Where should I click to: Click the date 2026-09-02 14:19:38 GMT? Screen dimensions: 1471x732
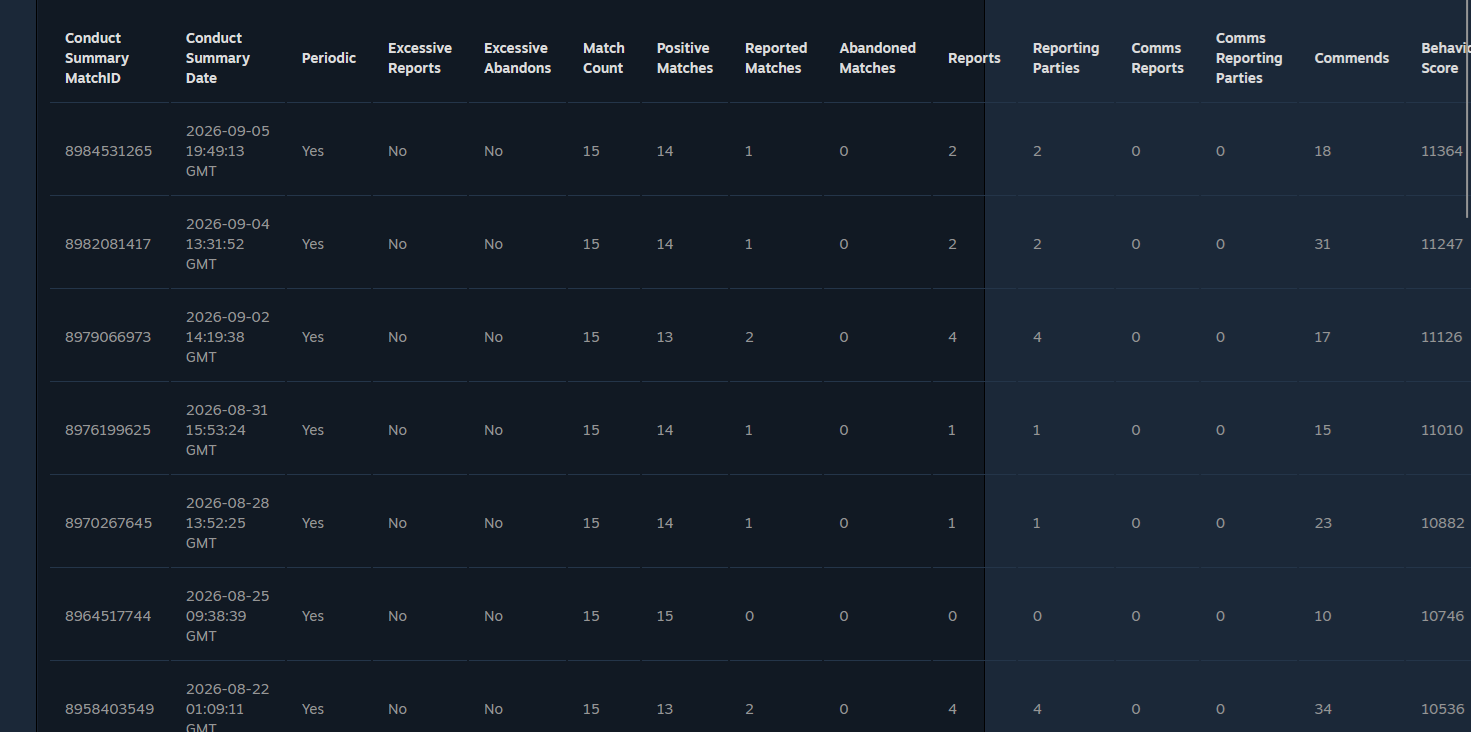[x=228, y=337]
